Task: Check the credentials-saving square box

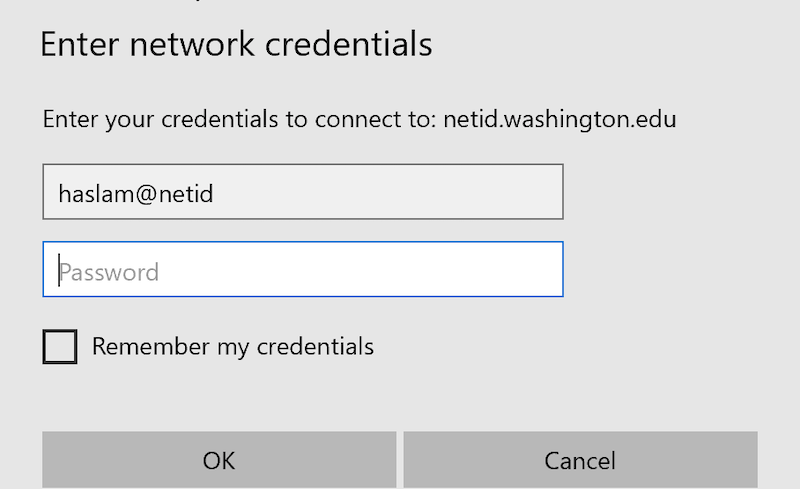Action: 60,347
